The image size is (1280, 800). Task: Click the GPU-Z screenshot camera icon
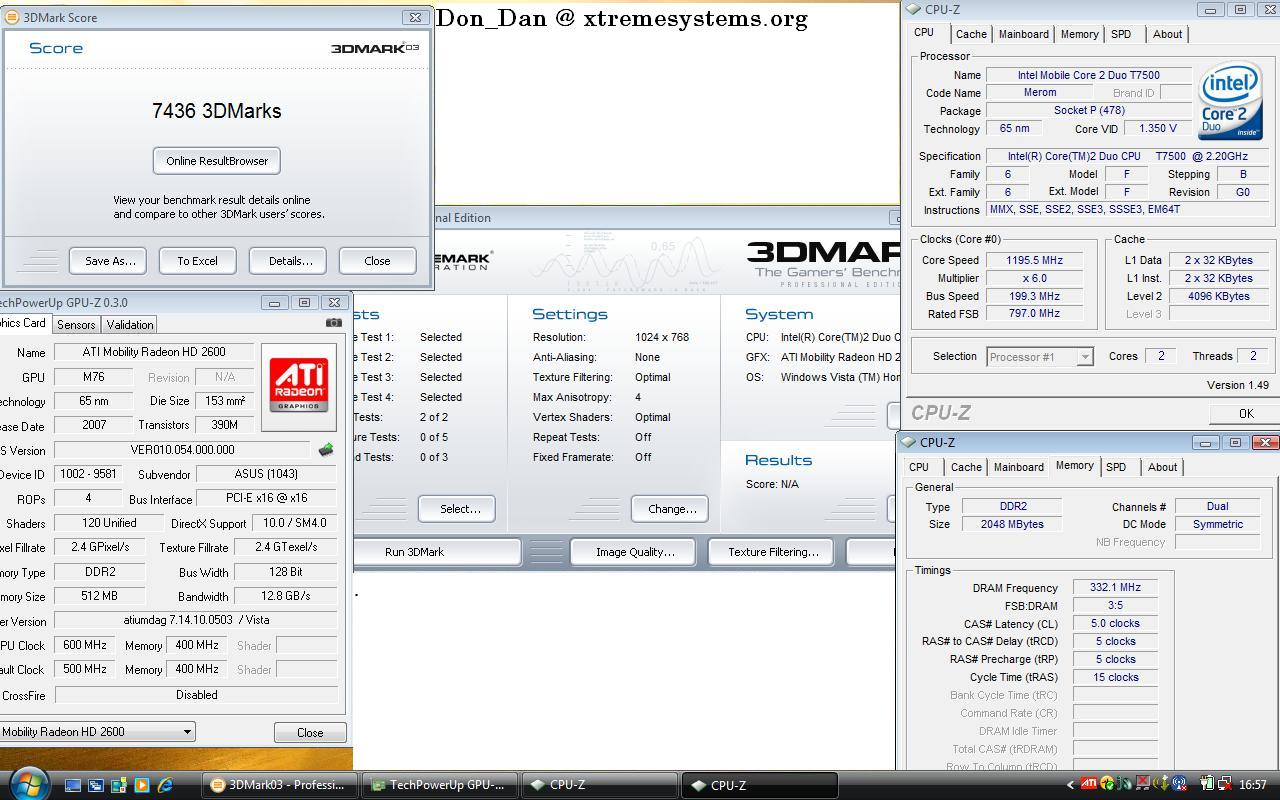[x=333, y=323]
